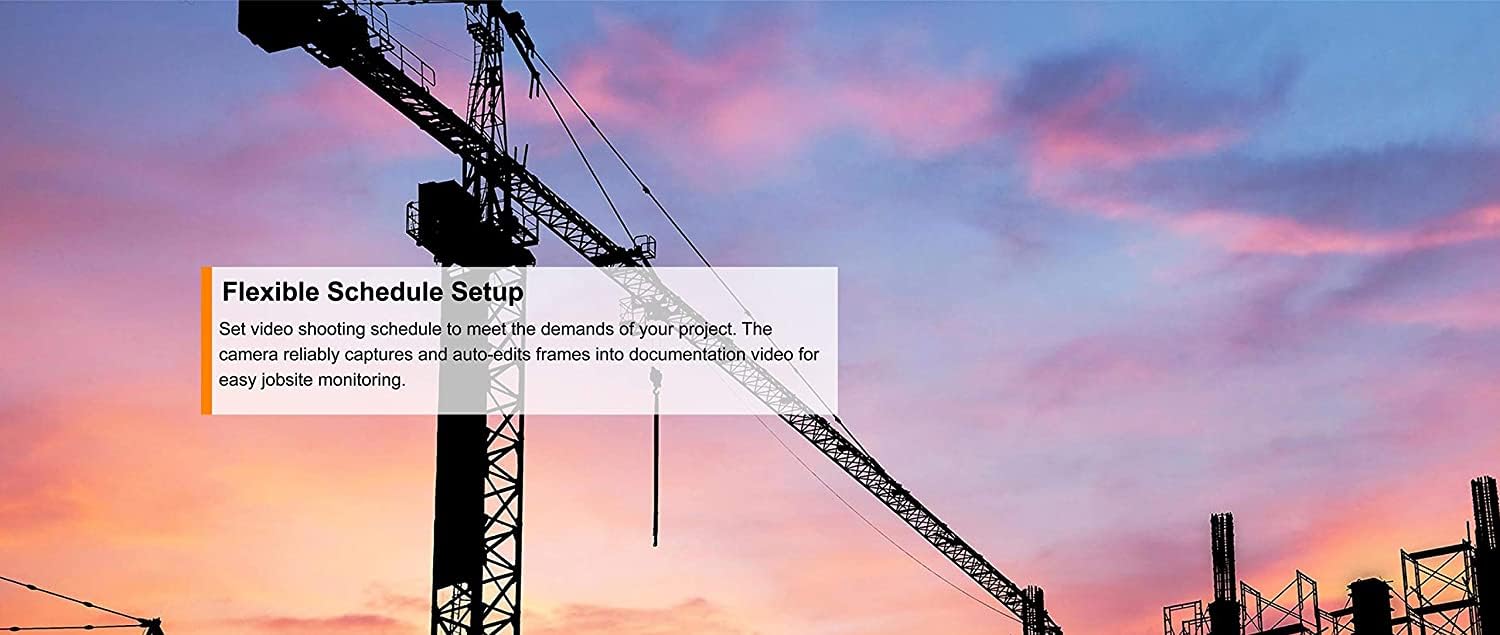Click the small platform on the crane jib
1500x635 pixels.
click(644, 246)
